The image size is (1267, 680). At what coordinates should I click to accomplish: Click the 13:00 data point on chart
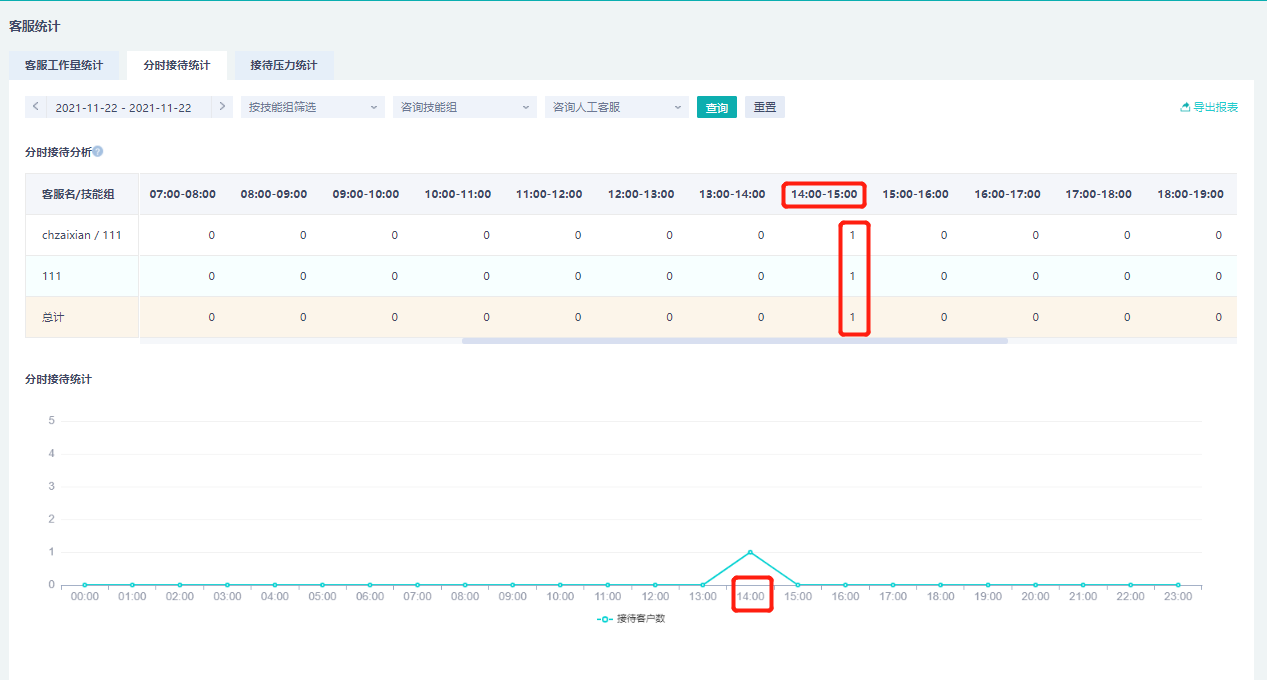click(703, 585)
